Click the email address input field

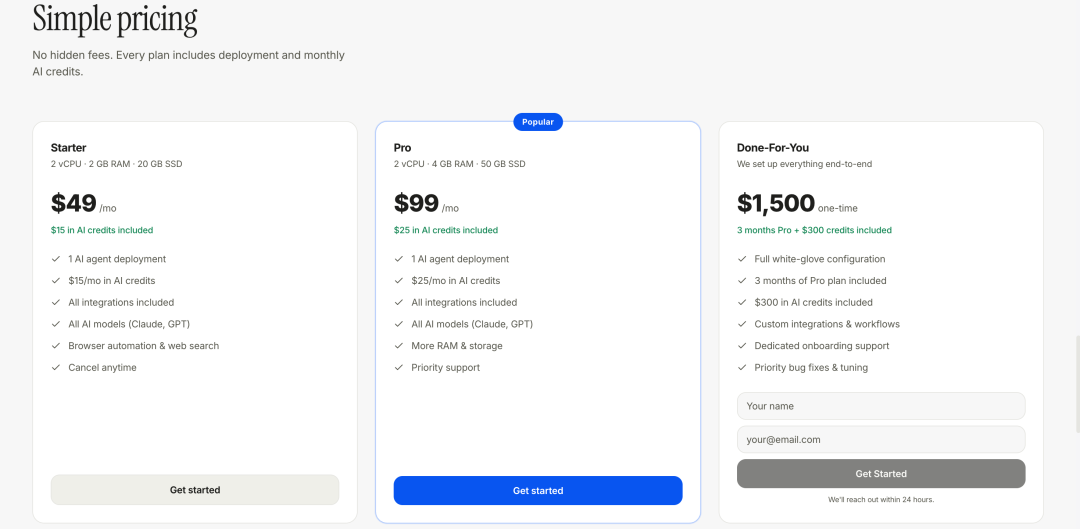881,439
